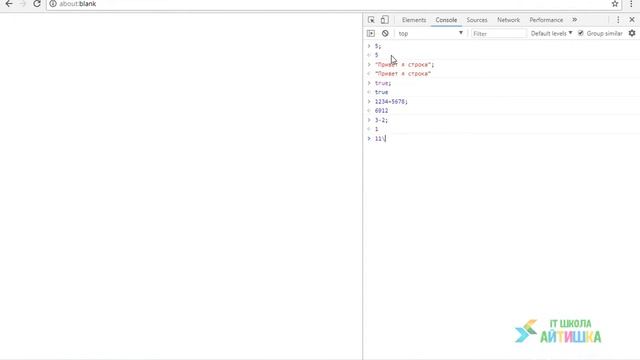Open the Default levels dropdown
Screen dimensions: 640x360
(551, 33)
